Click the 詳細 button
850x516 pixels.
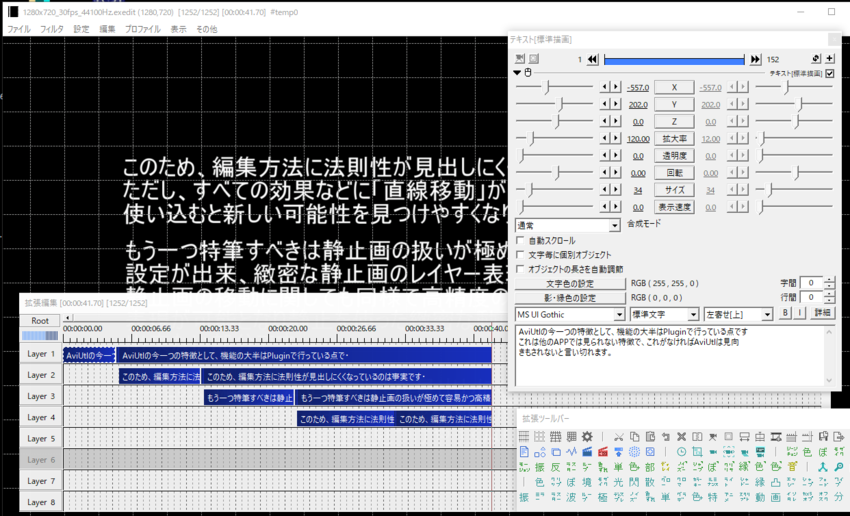click(x=822, y=313)
